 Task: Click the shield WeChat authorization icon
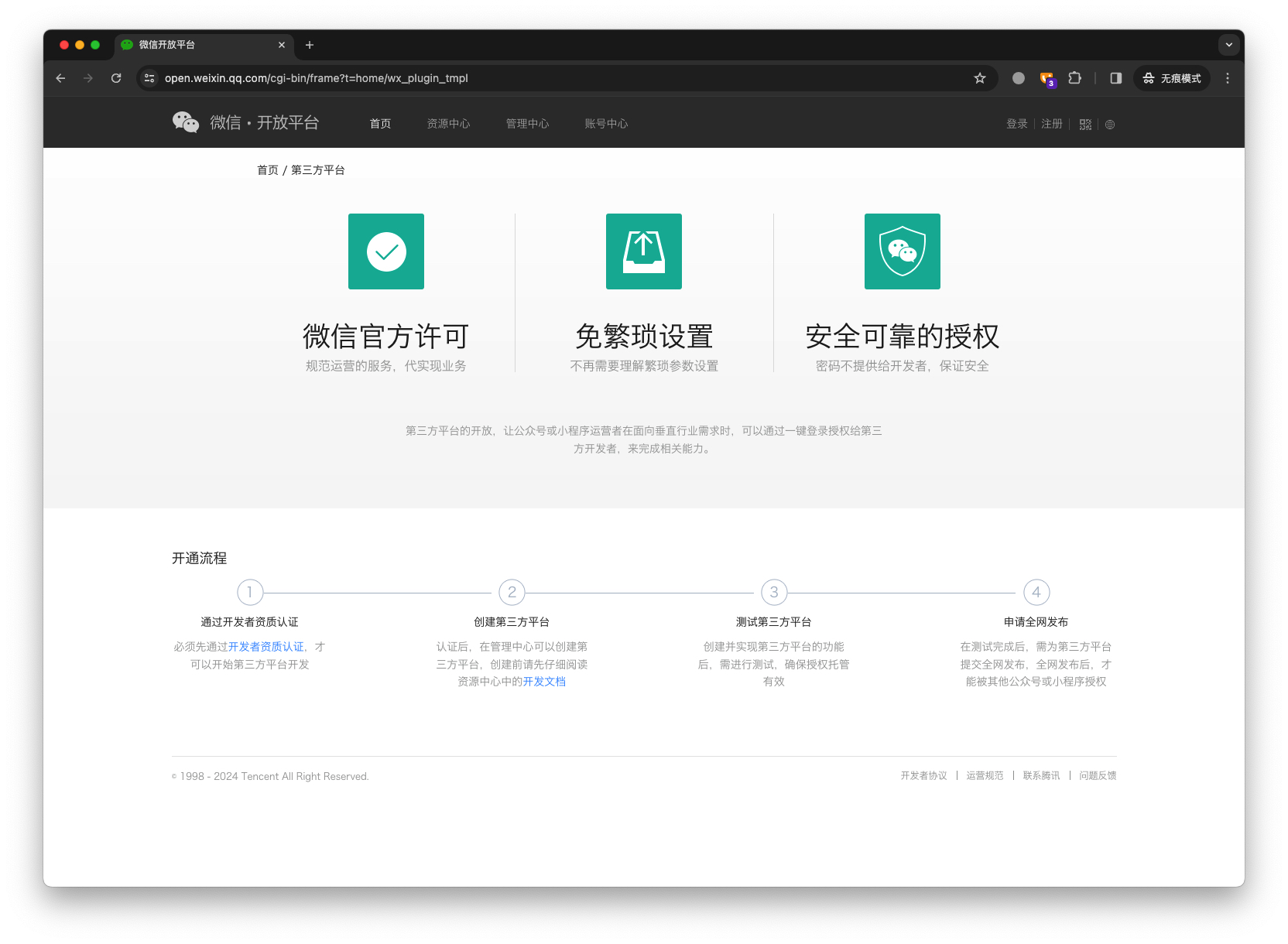[x=903, y=251]
